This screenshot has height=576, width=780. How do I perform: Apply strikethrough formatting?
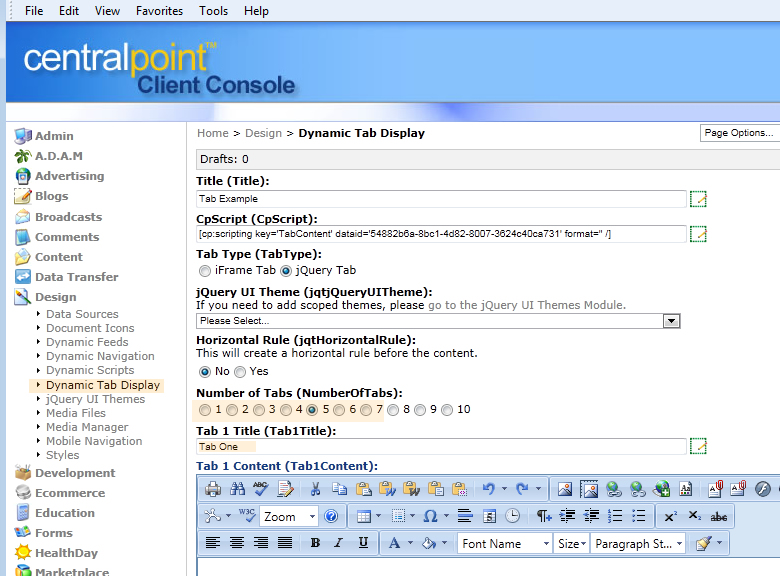click(719, 516)
